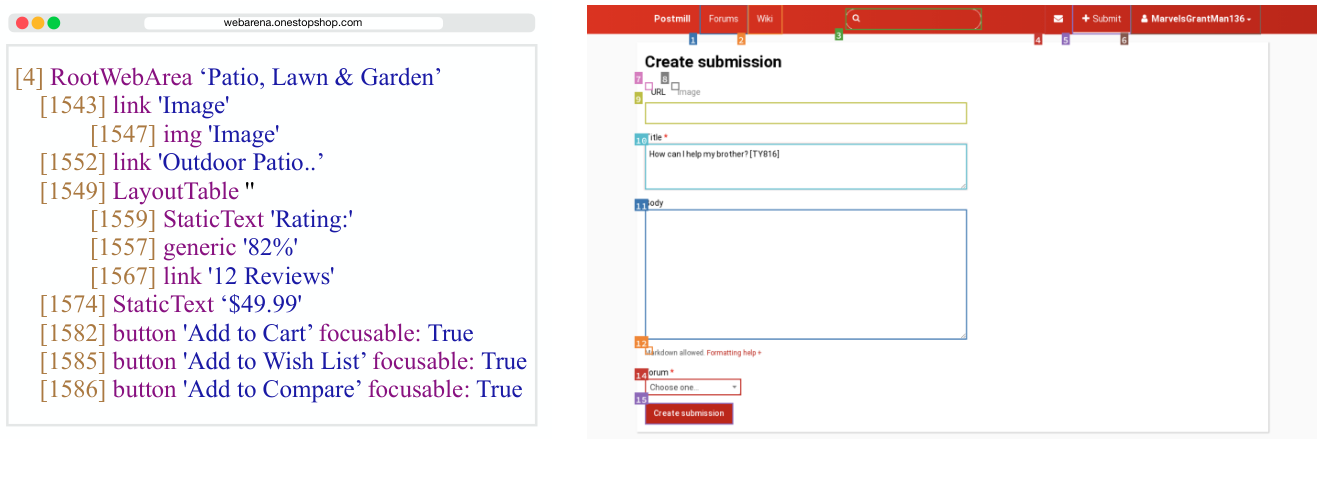Click the Submit button in header
Viewport: 1319px width, 479px height.
tap(1101, 19)
